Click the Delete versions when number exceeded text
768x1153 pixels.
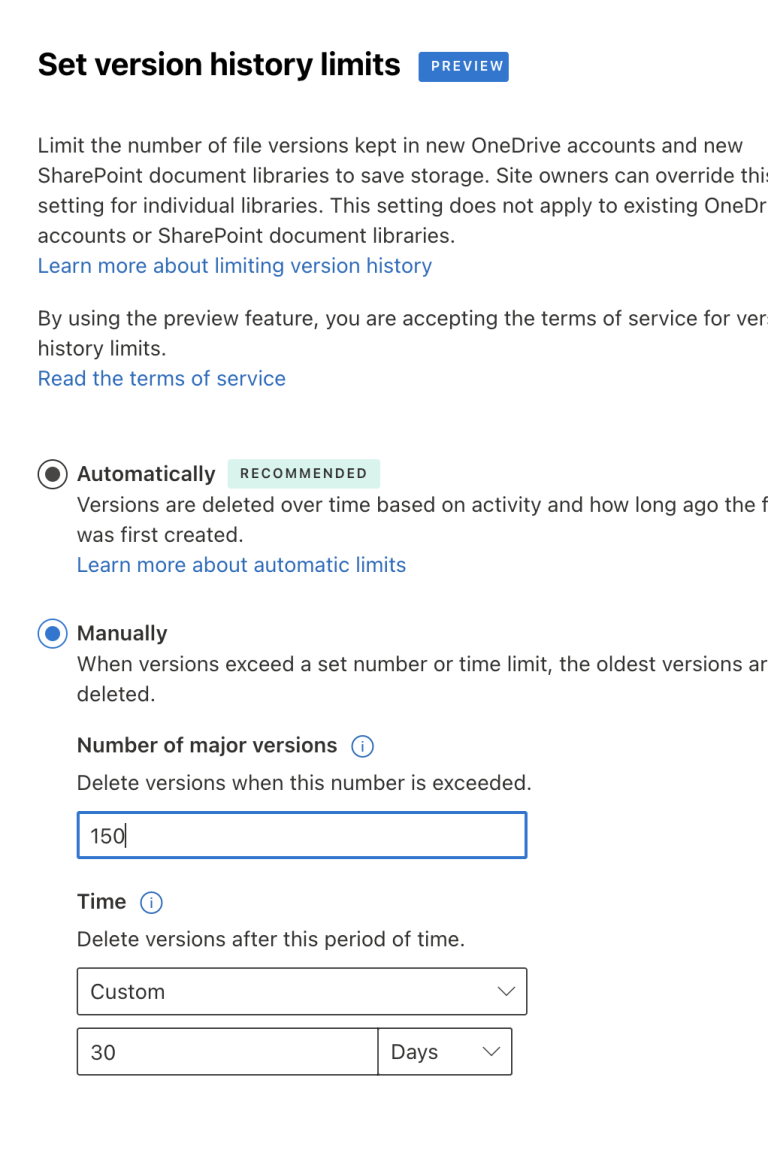[x=304, y=783]
